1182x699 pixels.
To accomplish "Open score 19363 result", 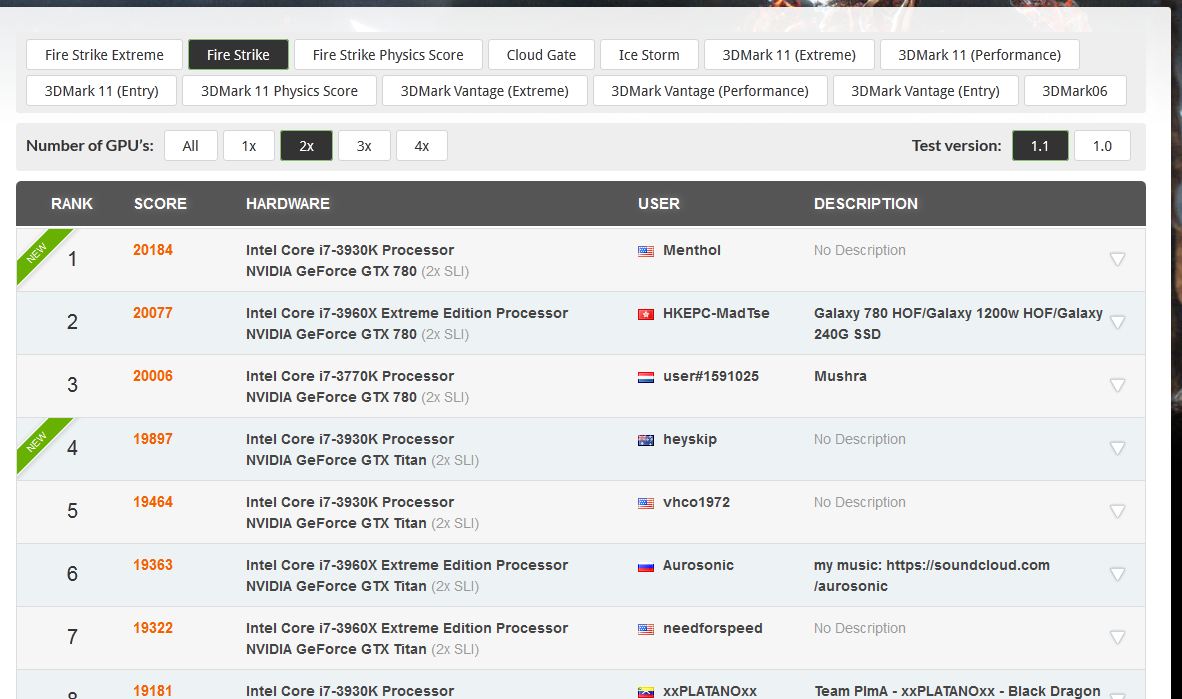I will click(153, 565).
